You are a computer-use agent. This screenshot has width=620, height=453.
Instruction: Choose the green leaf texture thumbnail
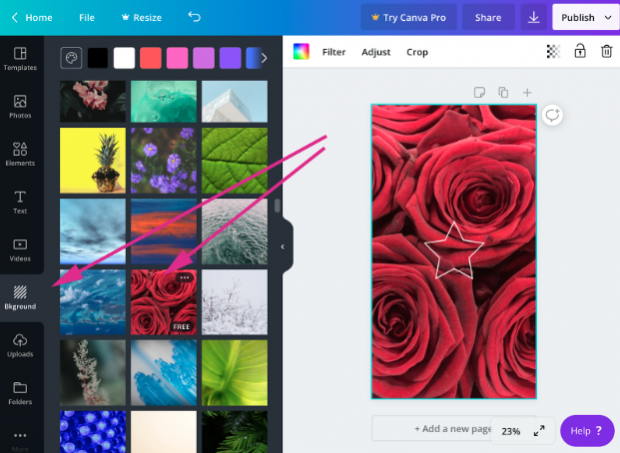point(234,160)
